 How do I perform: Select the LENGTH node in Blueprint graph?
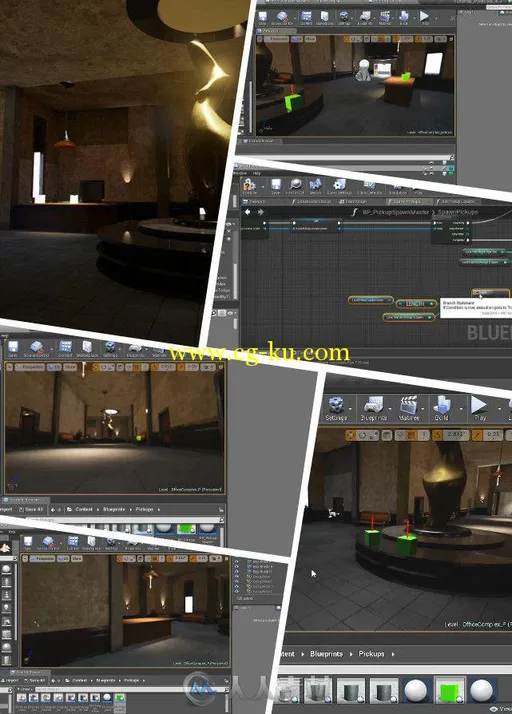tap(415, 304)
